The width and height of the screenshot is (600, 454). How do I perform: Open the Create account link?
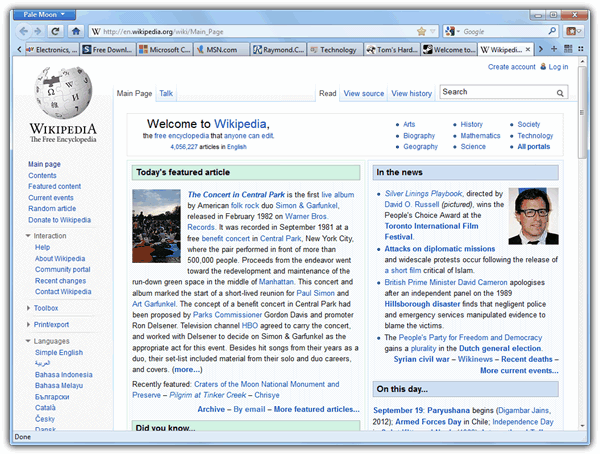pos(511,67)
